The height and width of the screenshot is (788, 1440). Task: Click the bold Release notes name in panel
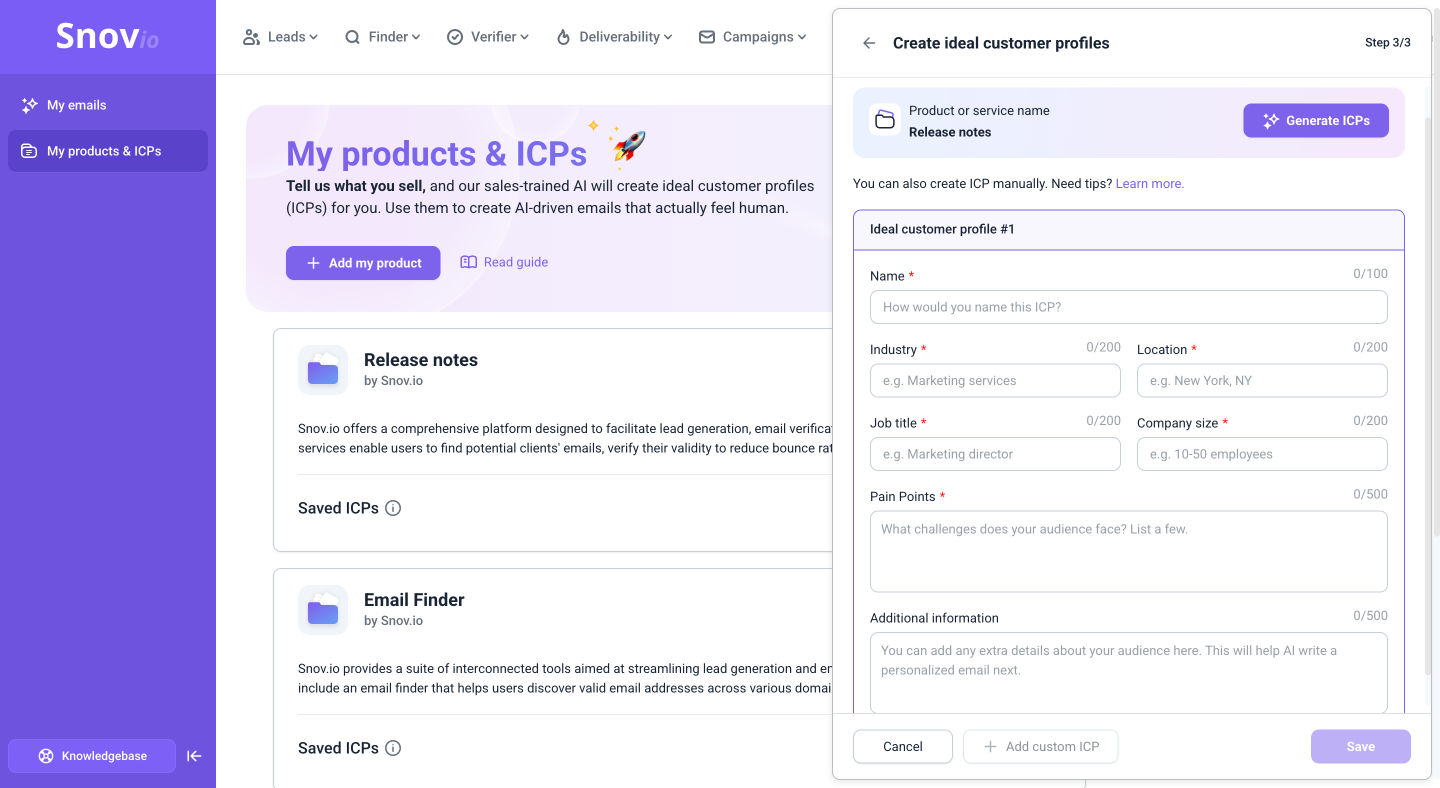[950, 132]
